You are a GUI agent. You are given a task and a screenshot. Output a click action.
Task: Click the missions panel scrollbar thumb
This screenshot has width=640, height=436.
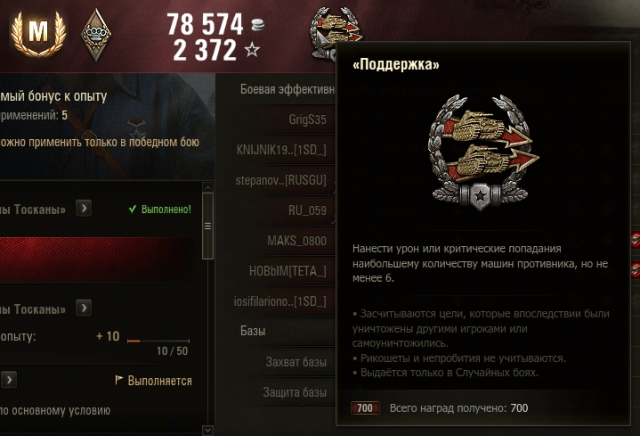click(208, 226)
